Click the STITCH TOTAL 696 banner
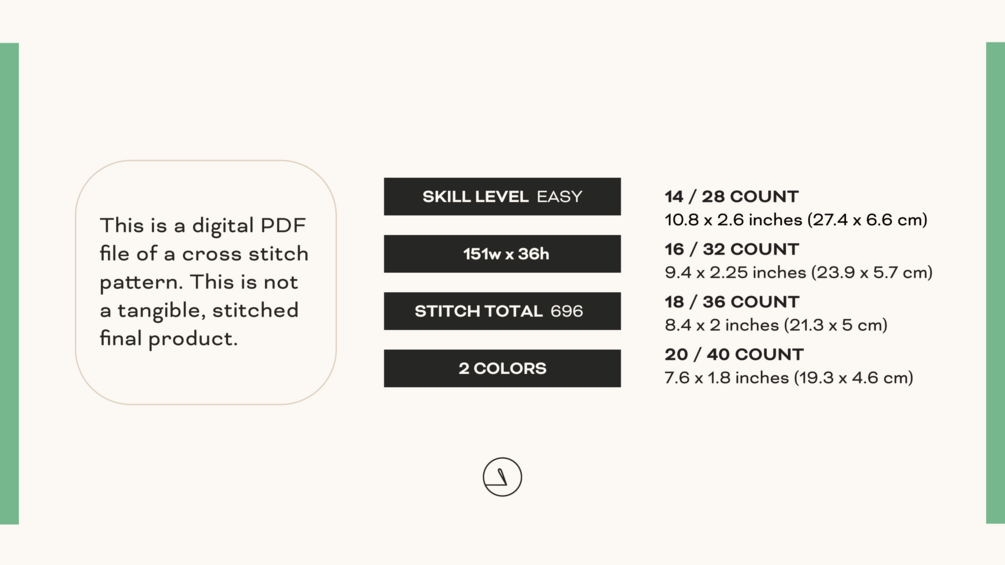 [502, 311]
